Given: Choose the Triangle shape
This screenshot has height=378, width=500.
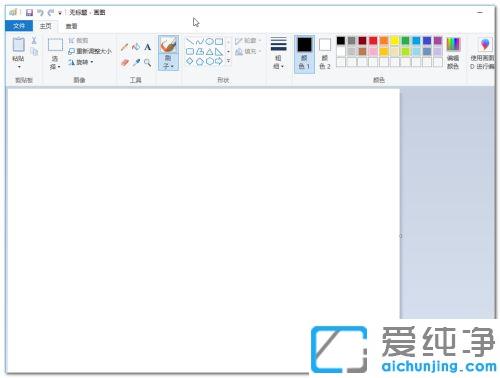Looking at the screenshot, I should tap(209, 51).
